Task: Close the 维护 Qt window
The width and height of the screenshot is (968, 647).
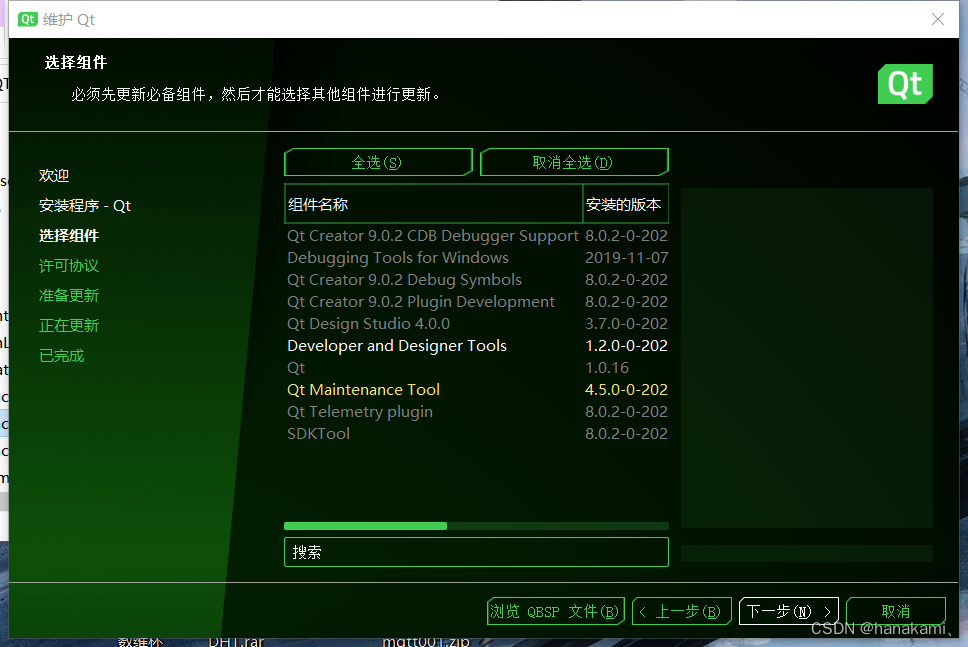Action: [938, 19]
